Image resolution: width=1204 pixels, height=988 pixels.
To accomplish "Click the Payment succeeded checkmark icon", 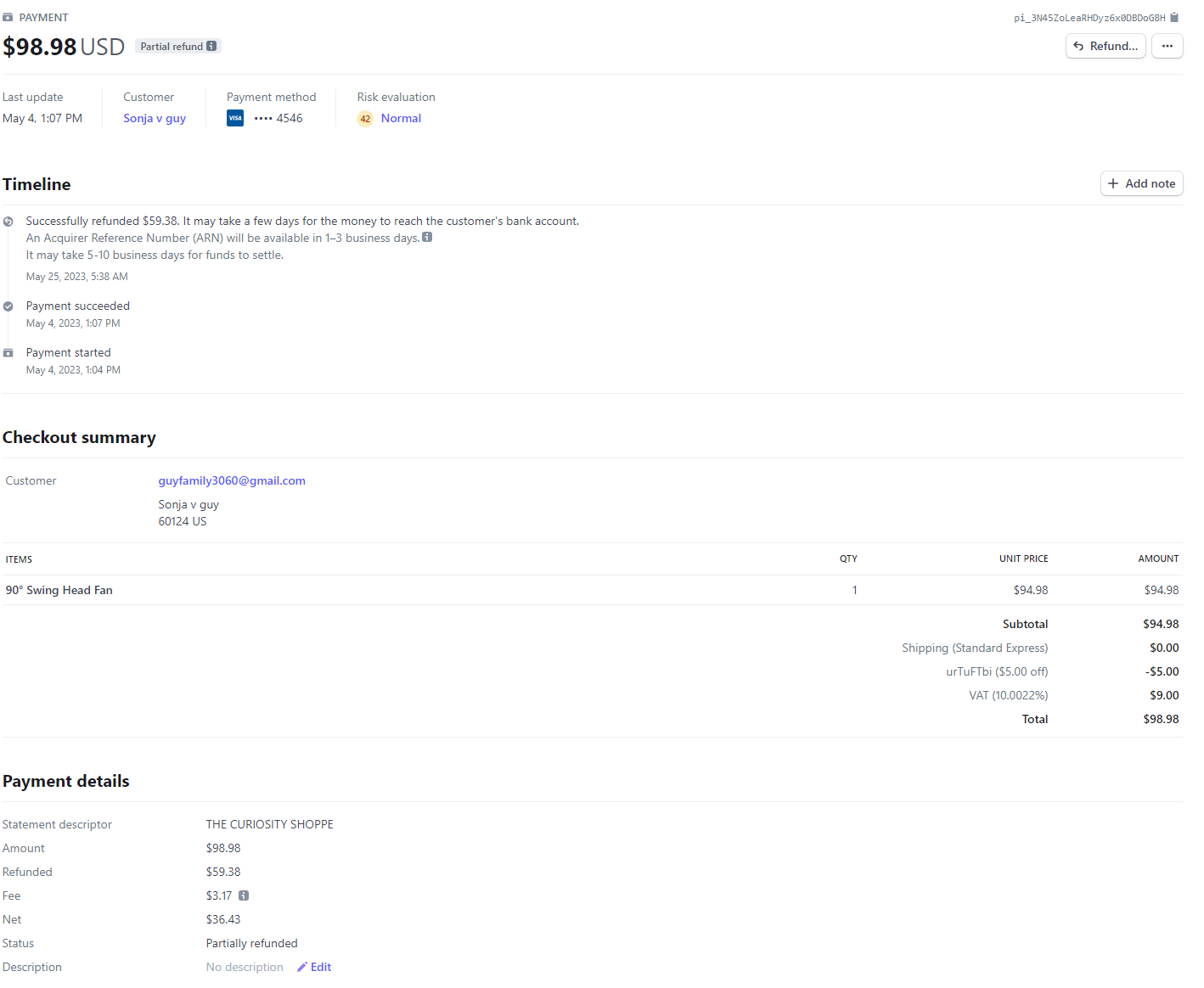I will click(x=8, y=306).
